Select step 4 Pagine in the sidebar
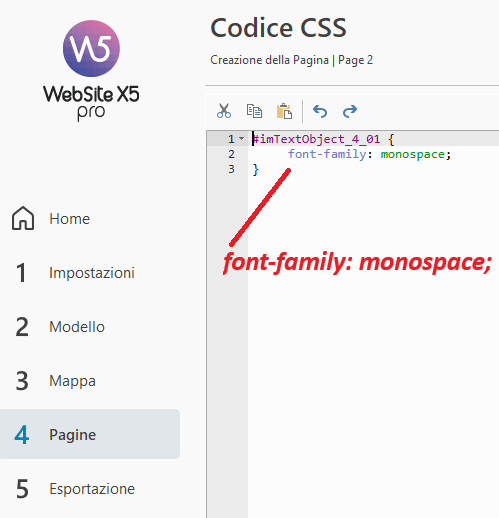The image size is (499, 518). [90, 434]
